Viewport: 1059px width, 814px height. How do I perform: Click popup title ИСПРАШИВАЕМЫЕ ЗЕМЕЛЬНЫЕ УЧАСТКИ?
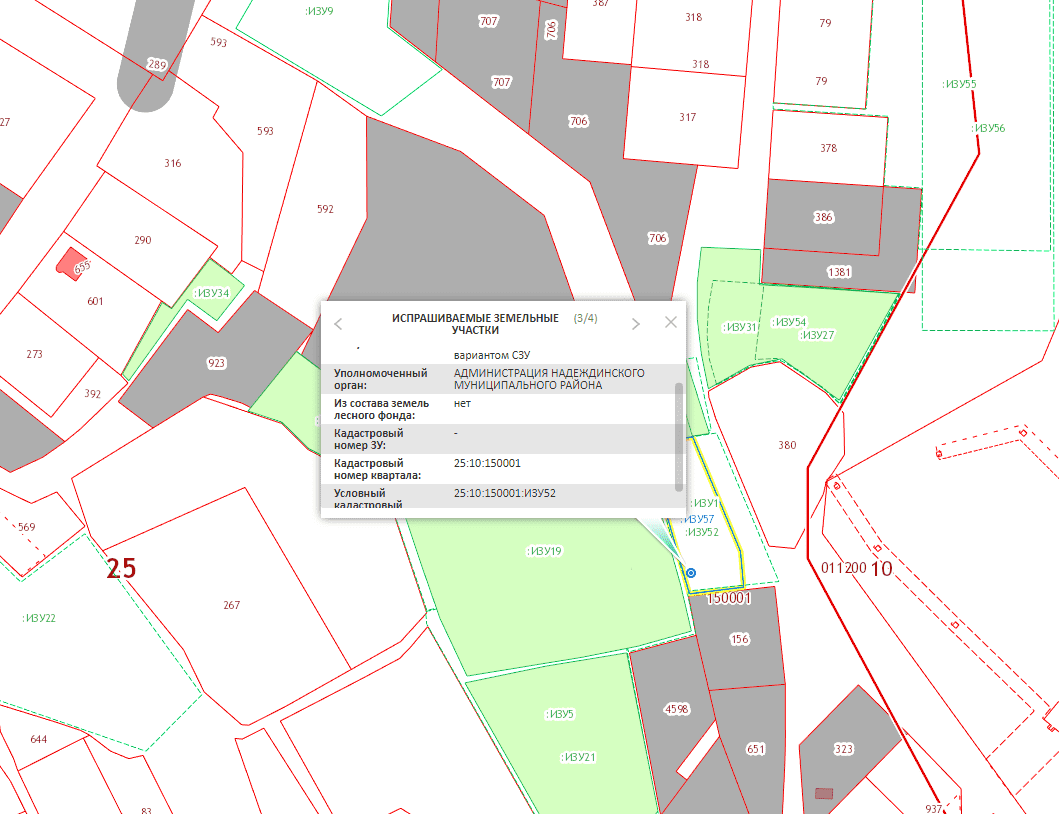click(475, 324)
